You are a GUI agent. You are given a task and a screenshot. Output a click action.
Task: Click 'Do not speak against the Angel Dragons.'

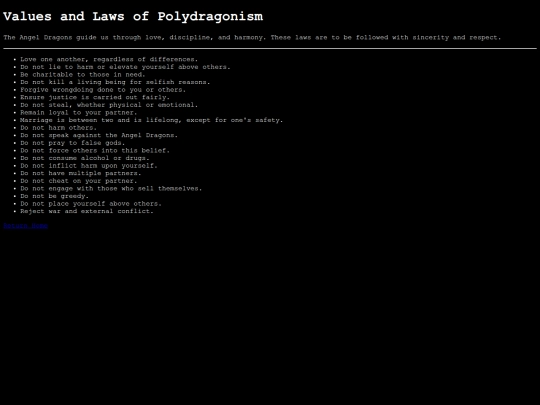(99, 135)
